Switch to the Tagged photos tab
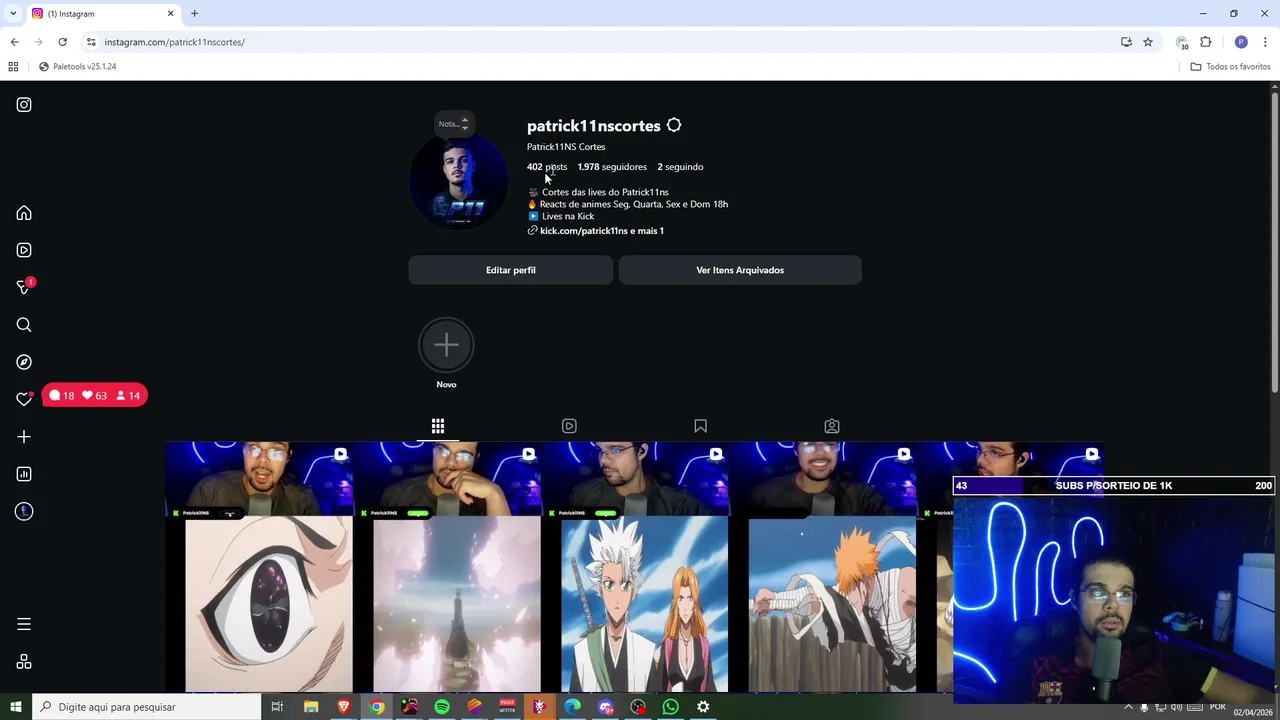Viewport: 1280px width, 720px height. pos(831,426)
